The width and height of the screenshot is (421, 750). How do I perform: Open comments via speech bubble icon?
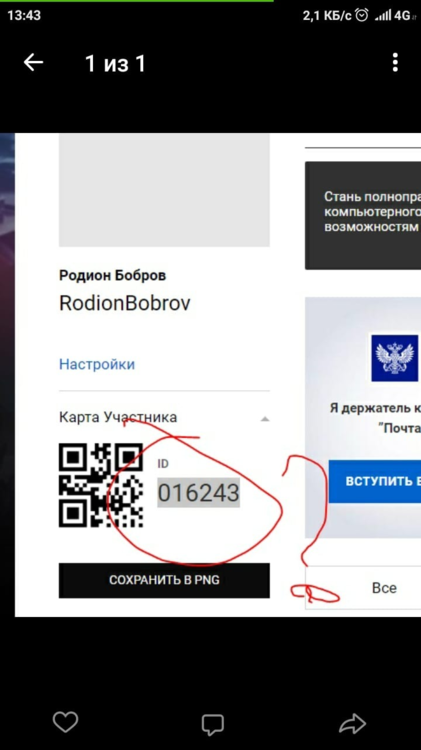tap(212, 724)
